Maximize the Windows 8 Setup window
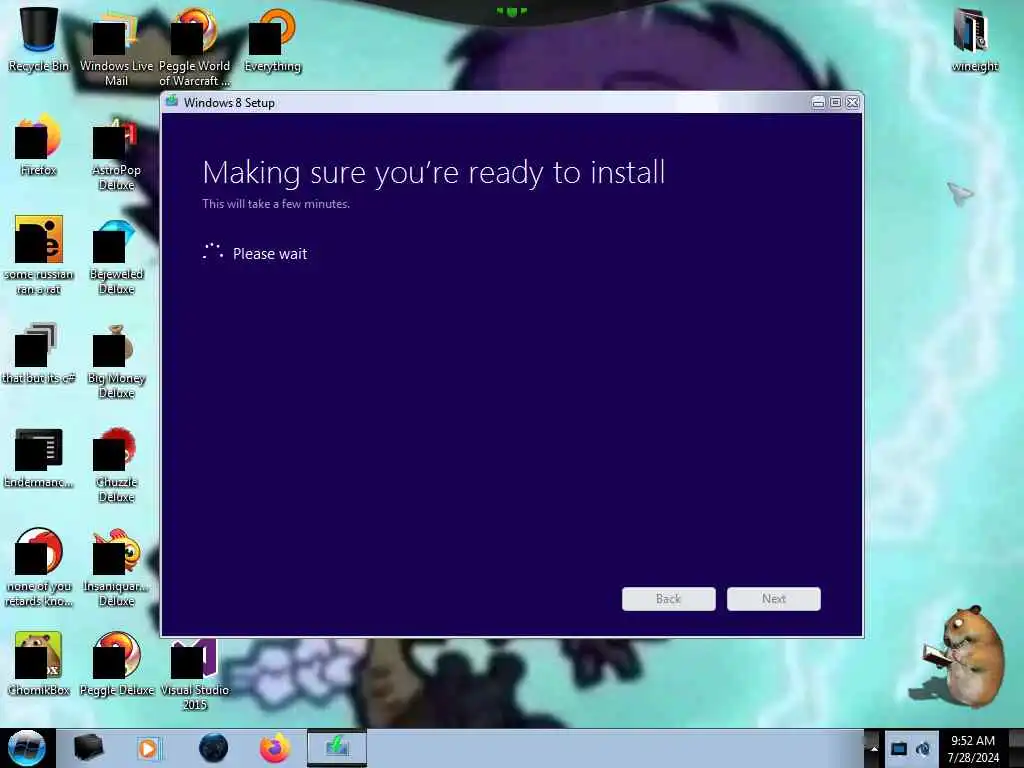 835,102
